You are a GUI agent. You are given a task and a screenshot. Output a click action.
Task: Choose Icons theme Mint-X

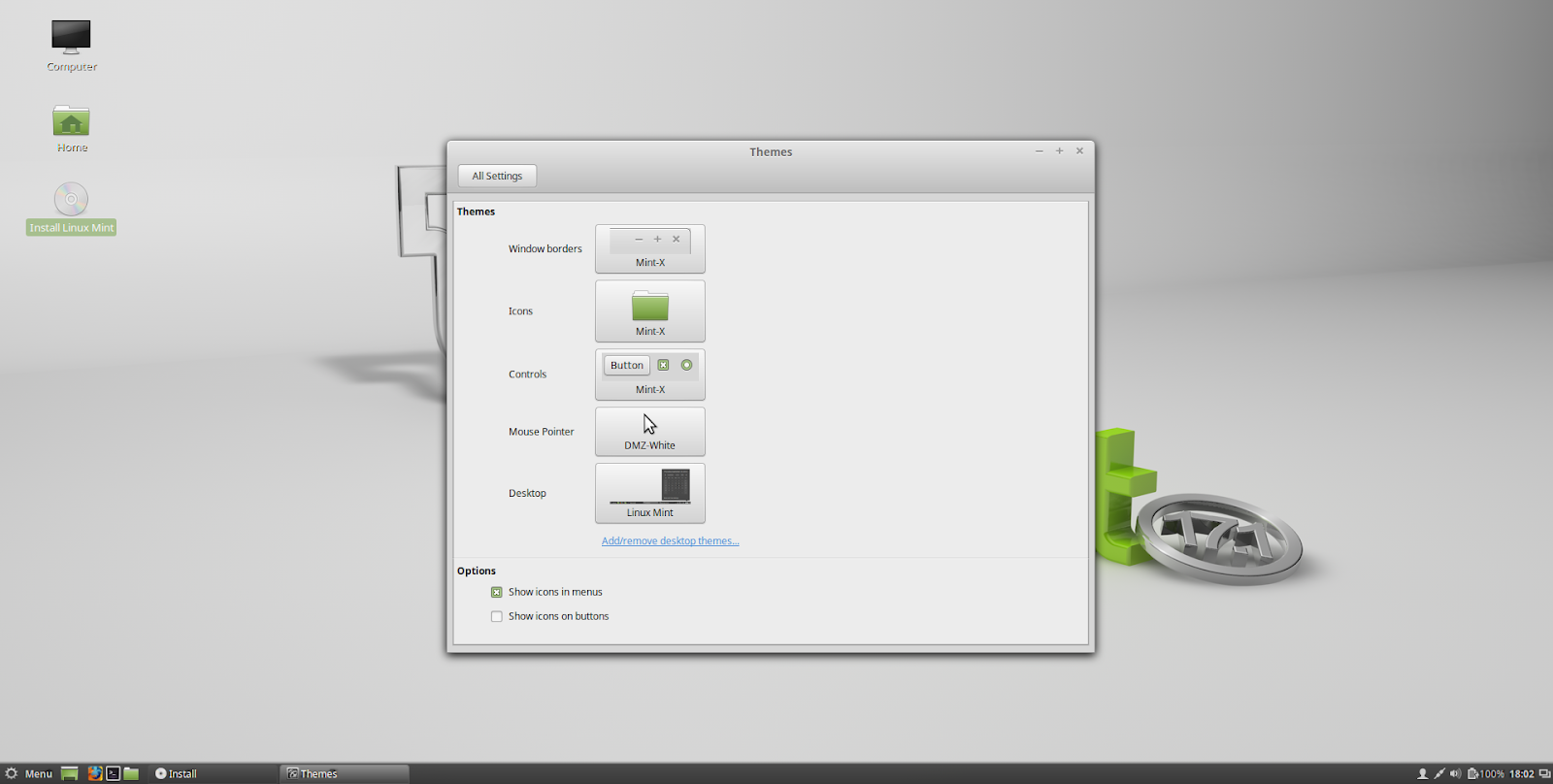[649, 310]
